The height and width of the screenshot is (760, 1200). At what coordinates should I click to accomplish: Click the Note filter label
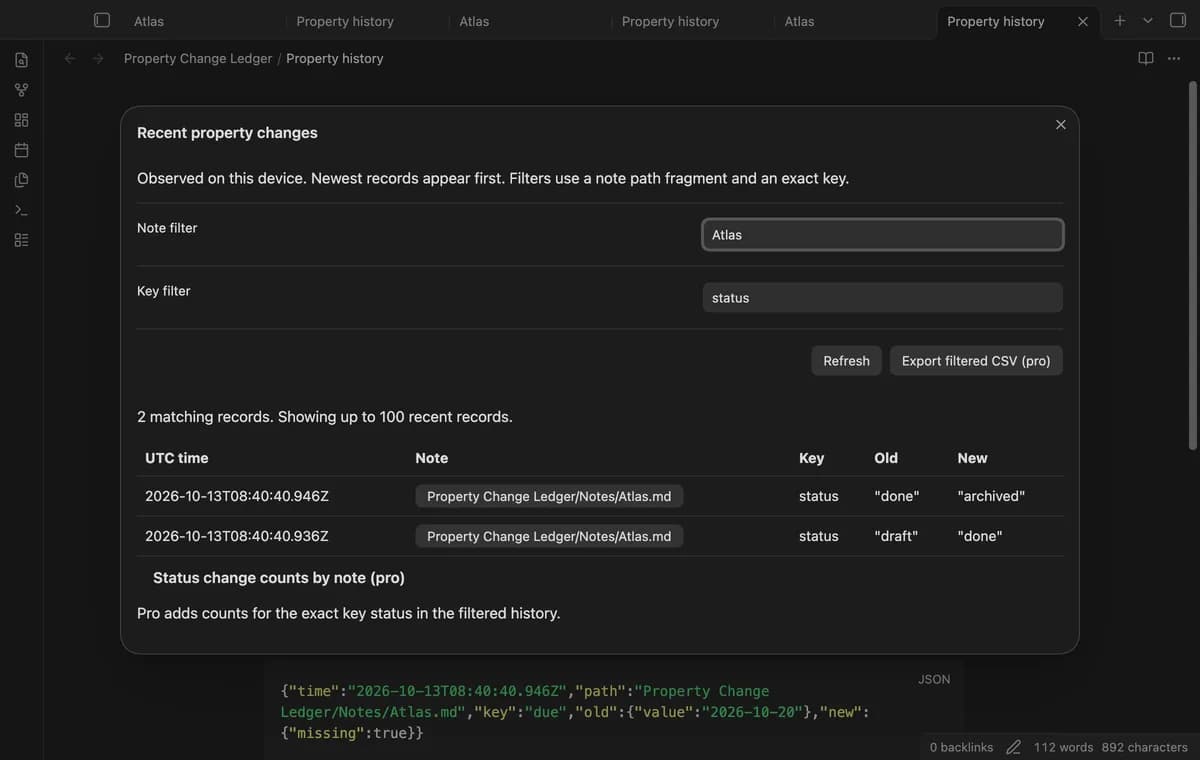tap(167, 228)
